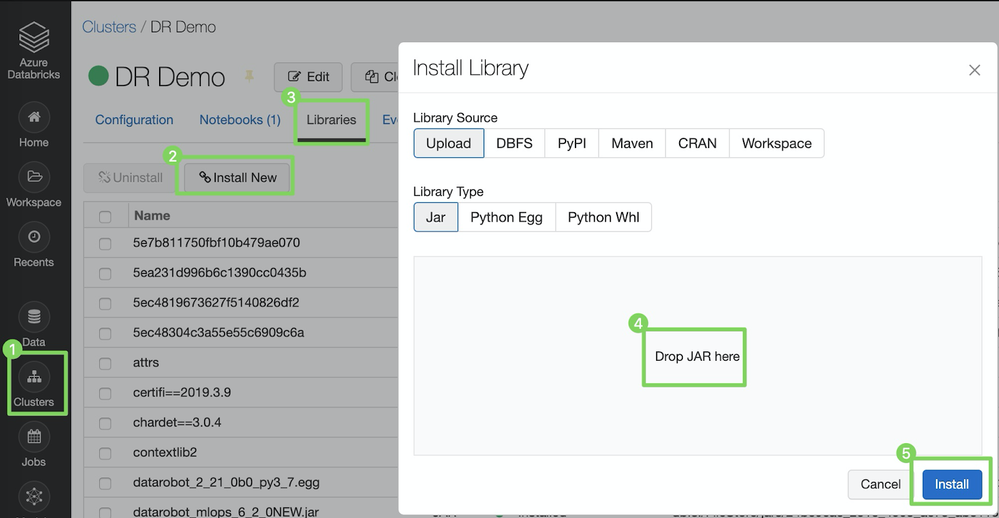Switch to the Libraries tab
This screenshot has width=999, height=518.
pos(331,120)
